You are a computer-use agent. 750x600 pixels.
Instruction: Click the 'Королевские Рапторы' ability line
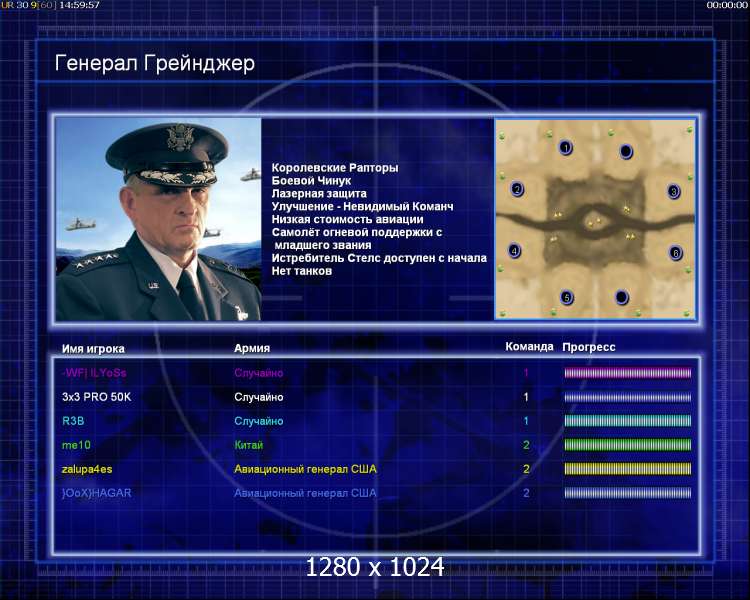click(x=335, y=168)
